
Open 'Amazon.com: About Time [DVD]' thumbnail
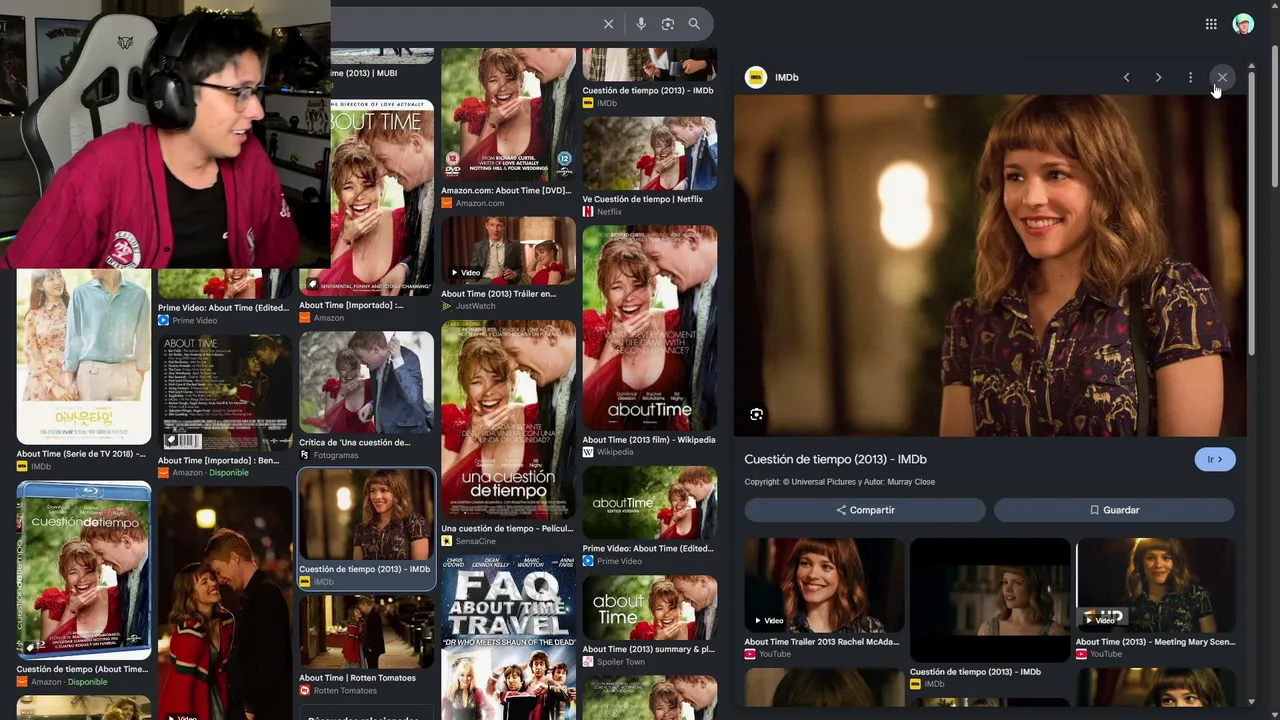click(x=508, y=114)
